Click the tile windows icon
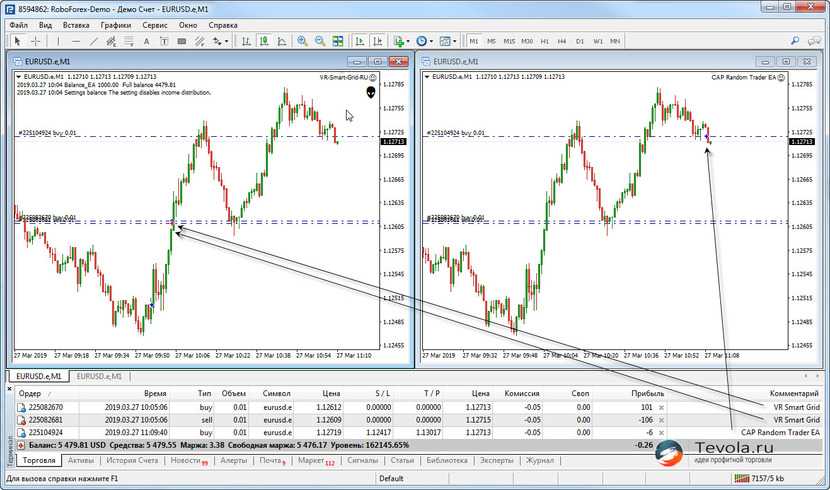Screen dimensions: 830x490 click(338, 41)
